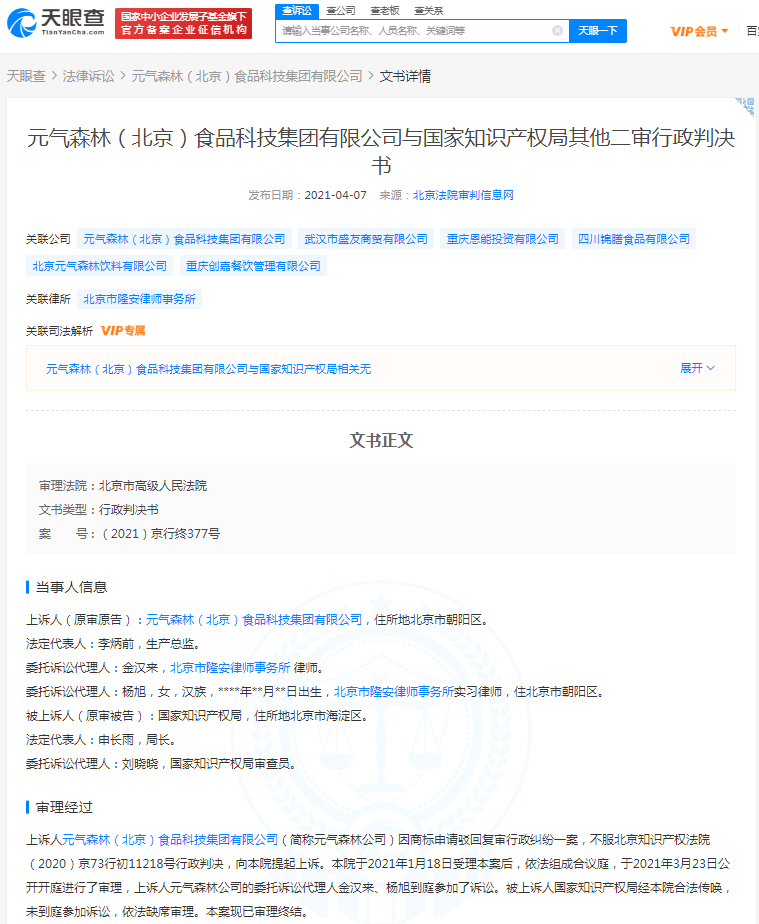The width and height of the screenshot is (759, 924).
Task: Click the red official credit agency badge
Action: point(183,24)
